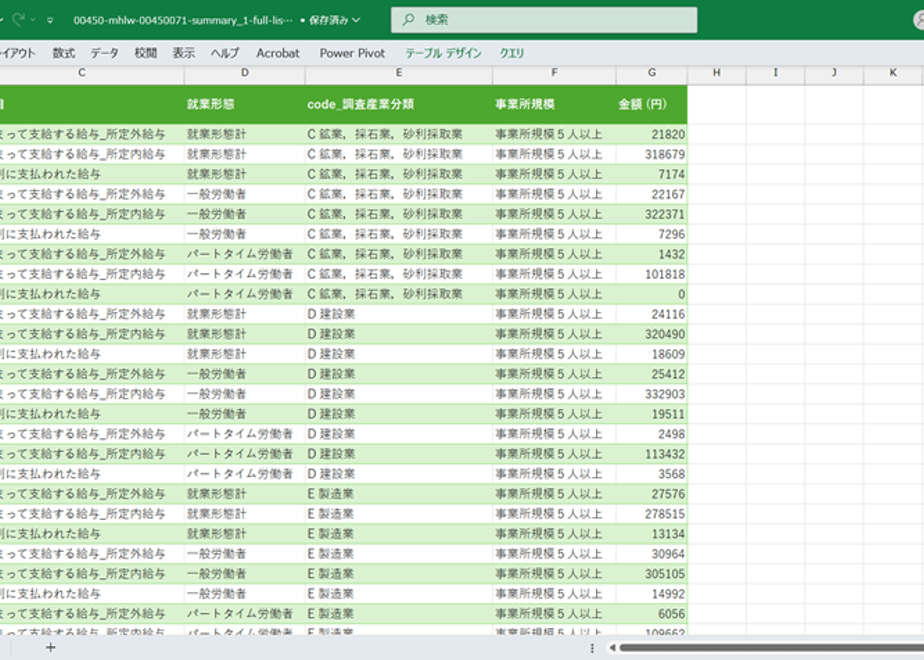Click the horizontal scrollbar thumb

pyautogui.click(x=771, y=648)
